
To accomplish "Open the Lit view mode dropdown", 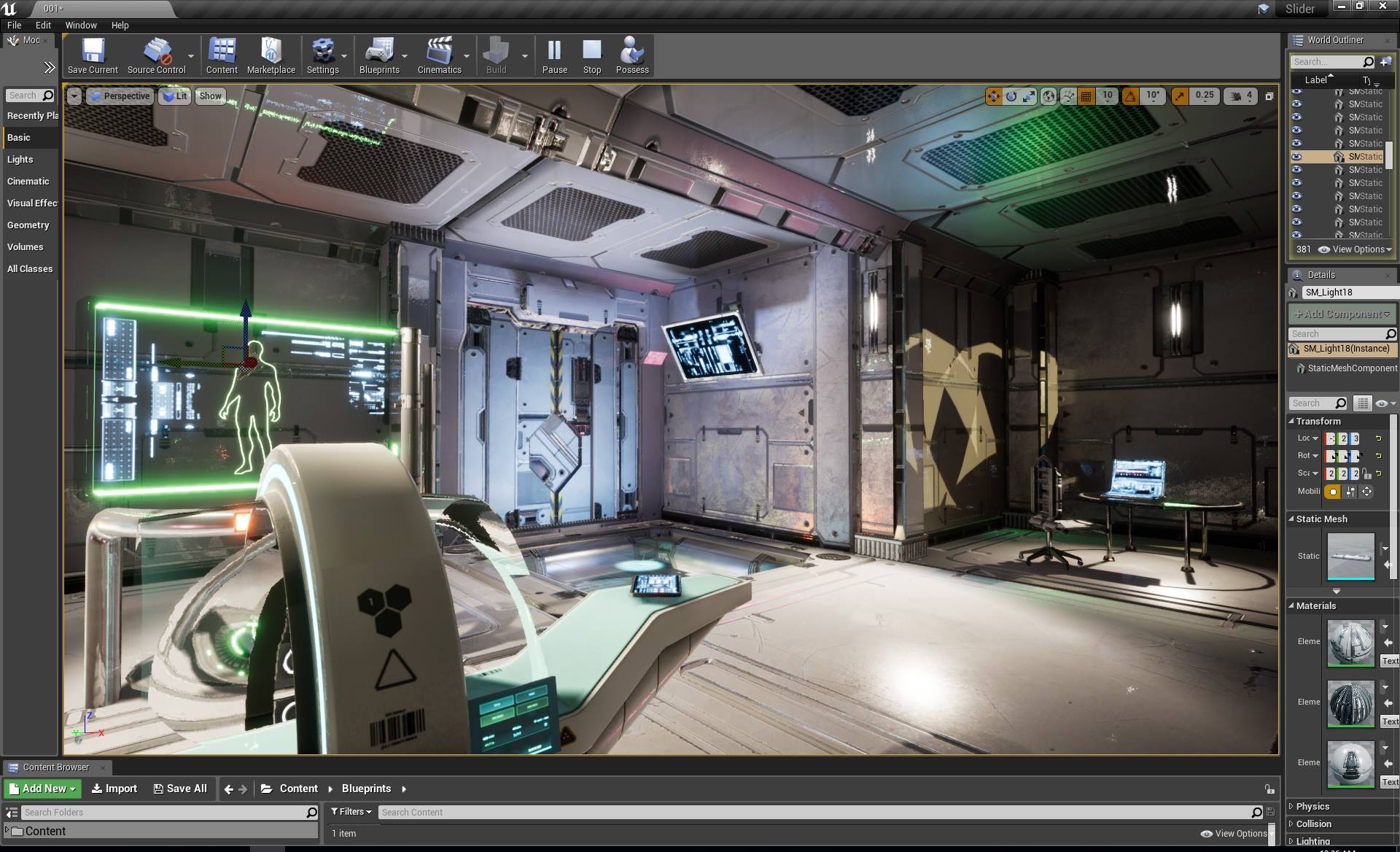I will pyautogui.click(x=175, y=96).
